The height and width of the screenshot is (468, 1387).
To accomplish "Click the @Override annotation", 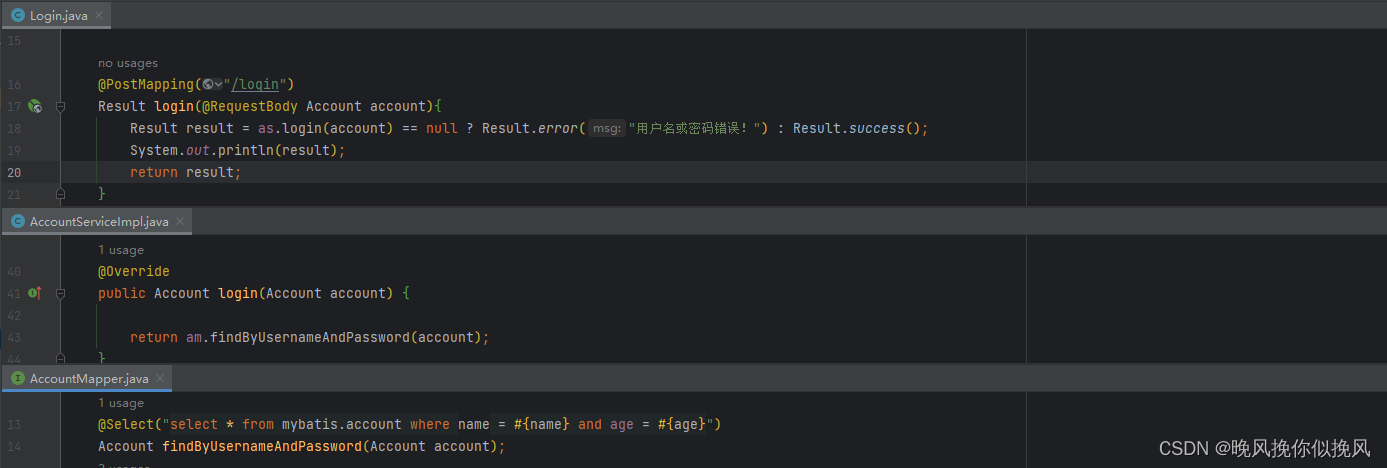I will tap(134, 271).
